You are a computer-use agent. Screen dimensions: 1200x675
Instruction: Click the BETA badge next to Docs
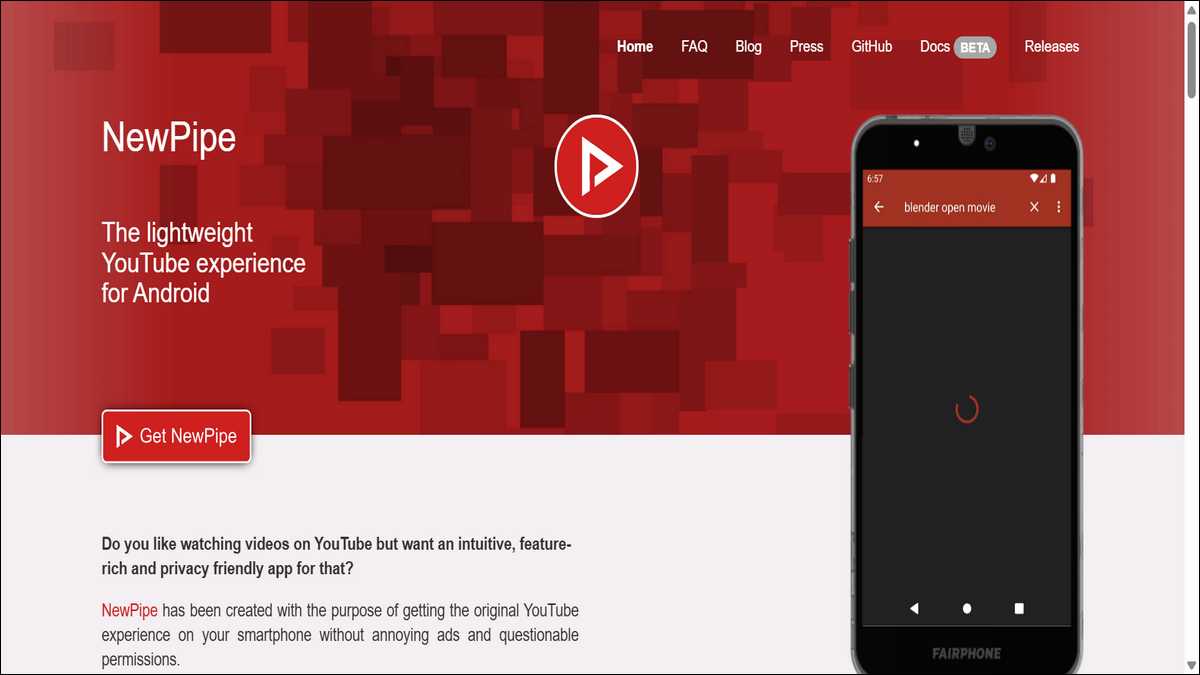coord(975,47)
